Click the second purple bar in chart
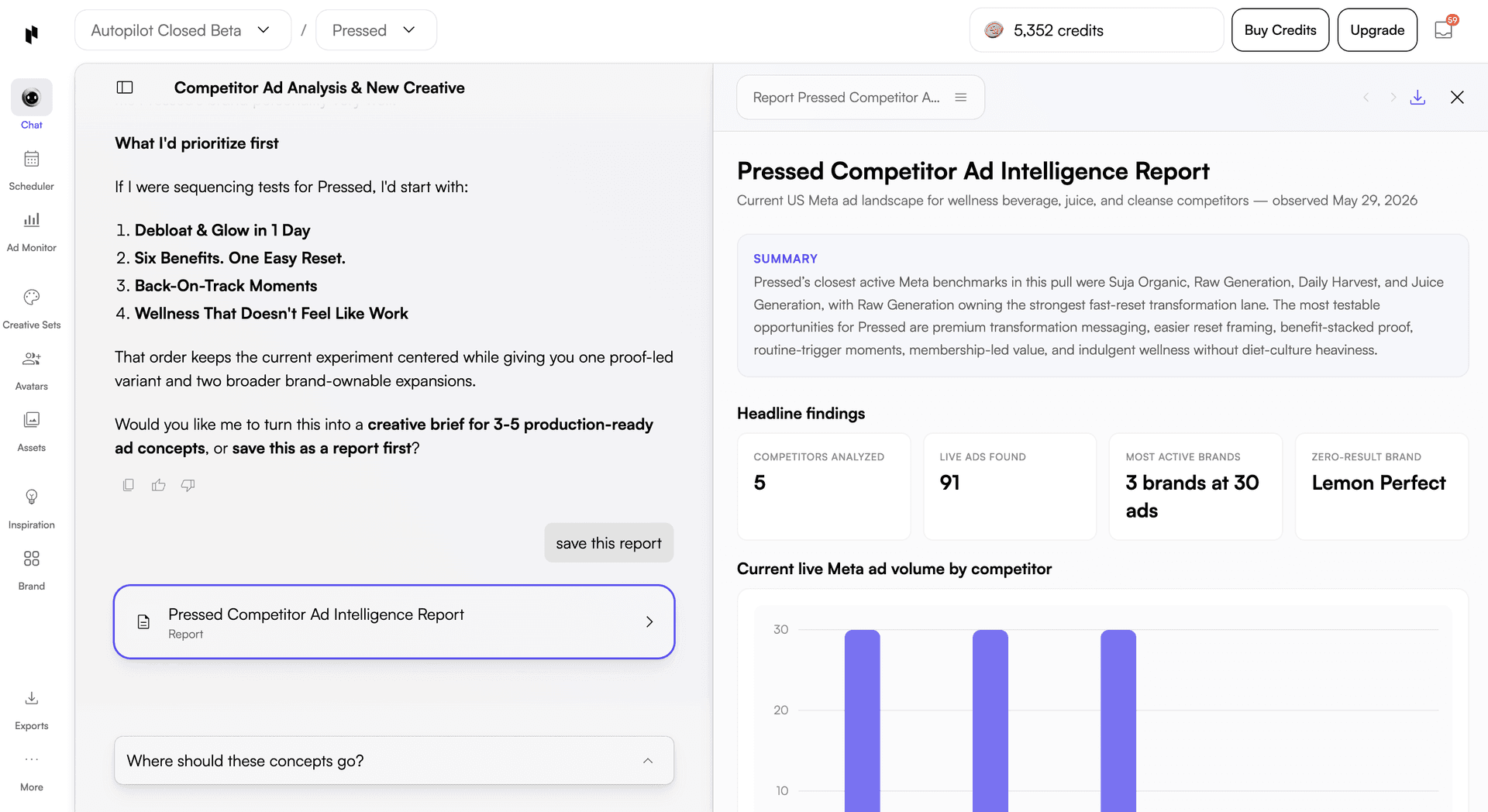Image resolution: width=1488 pixels, height=812 pixels. click(x=990, y=721)
